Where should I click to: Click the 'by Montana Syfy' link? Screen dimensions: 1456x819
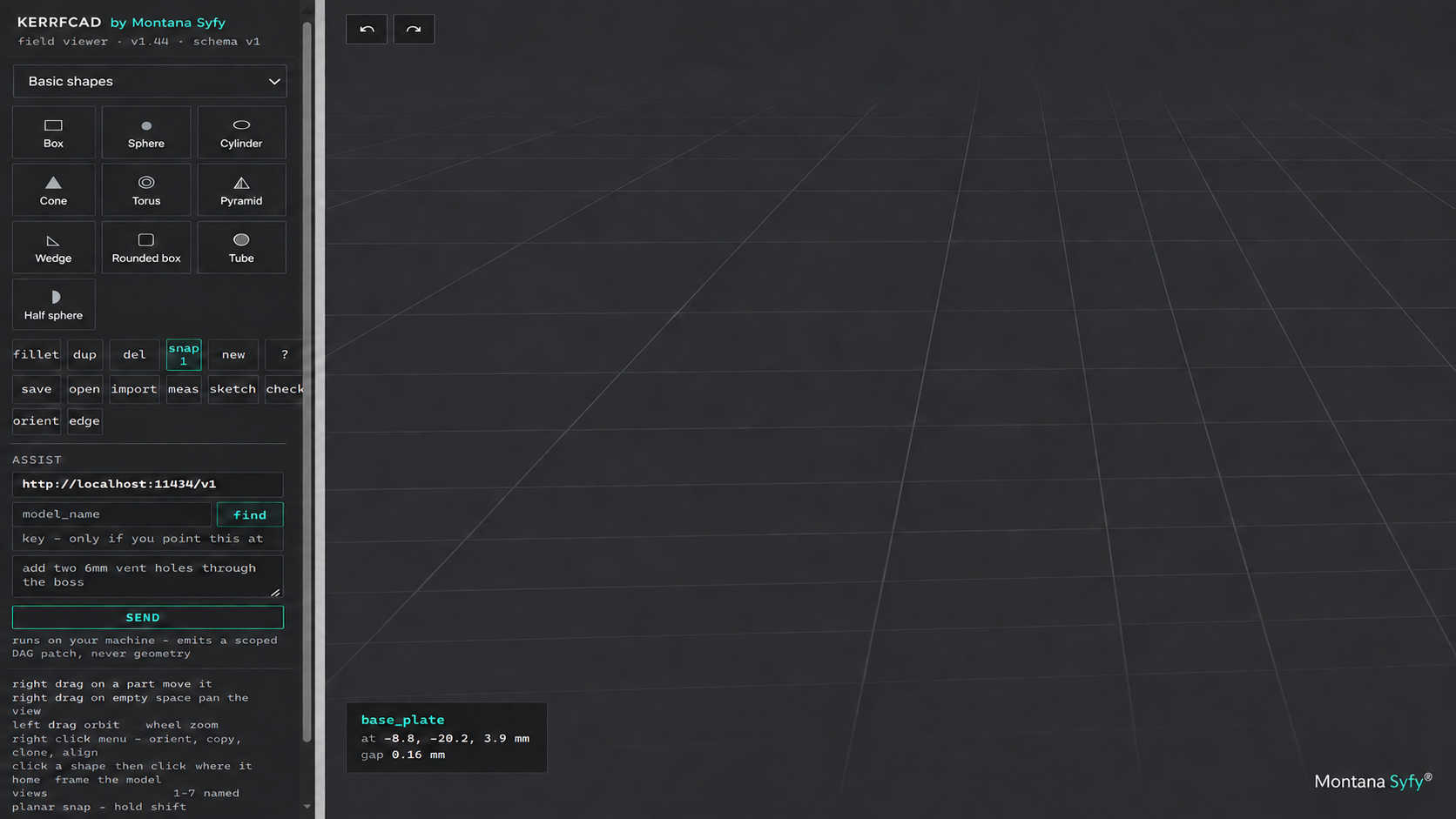pyautogui.click(x=168, y=23)
